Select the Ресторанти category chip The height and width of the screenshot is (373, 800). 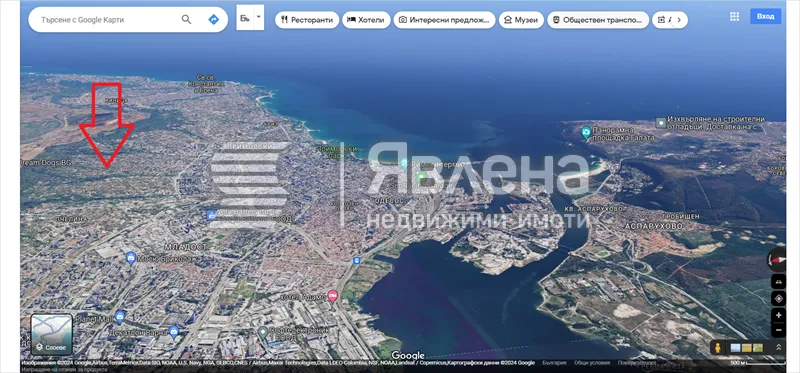(x=307, y=20)
